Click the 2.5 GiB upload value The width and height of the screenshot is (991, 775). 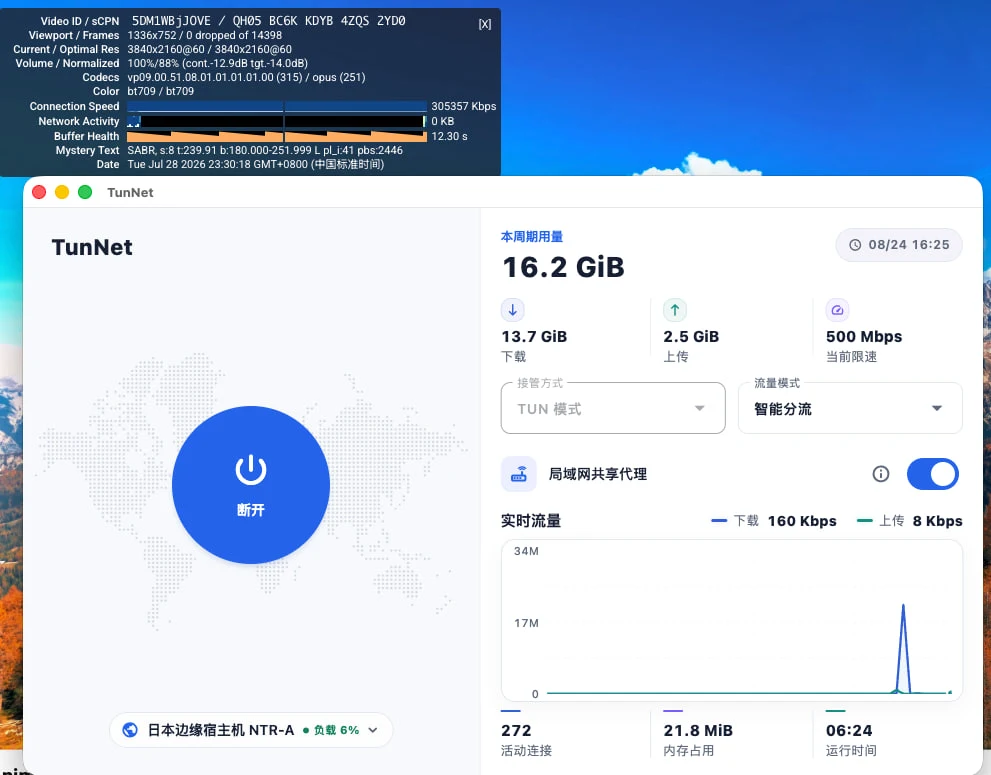(x=691, y=336)
